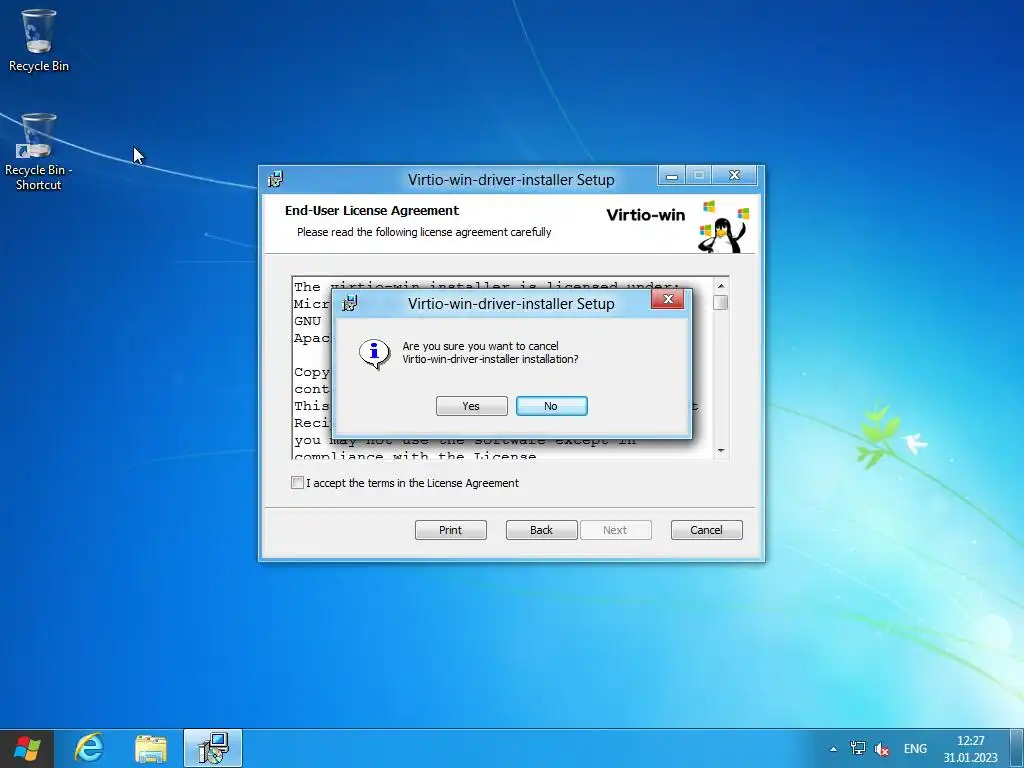Confirm cancellation with Yes button
The height and width of the screenshot is (768, 1024).
[472, 406]
